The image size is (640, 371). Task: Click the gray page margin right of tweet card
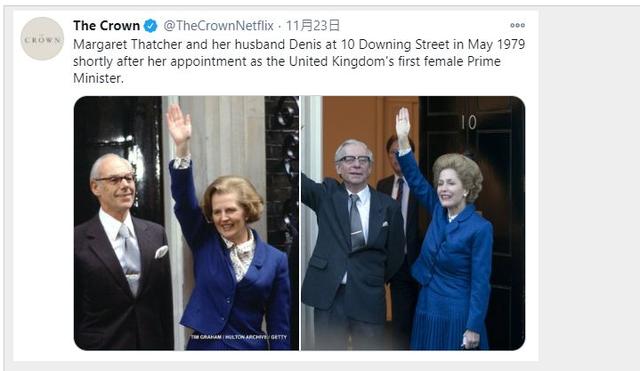point(588,186)
